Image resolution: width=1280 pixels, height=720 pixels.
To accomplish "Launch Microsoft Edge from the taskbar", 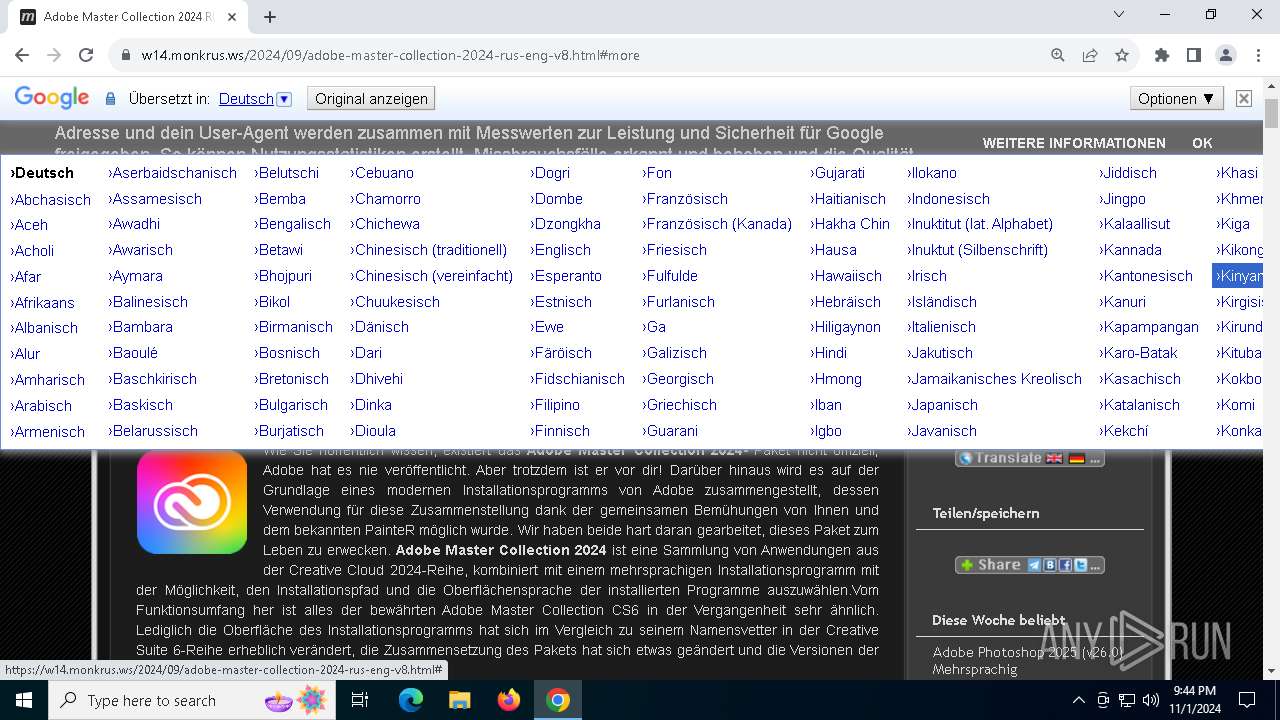I will (411, 700).
